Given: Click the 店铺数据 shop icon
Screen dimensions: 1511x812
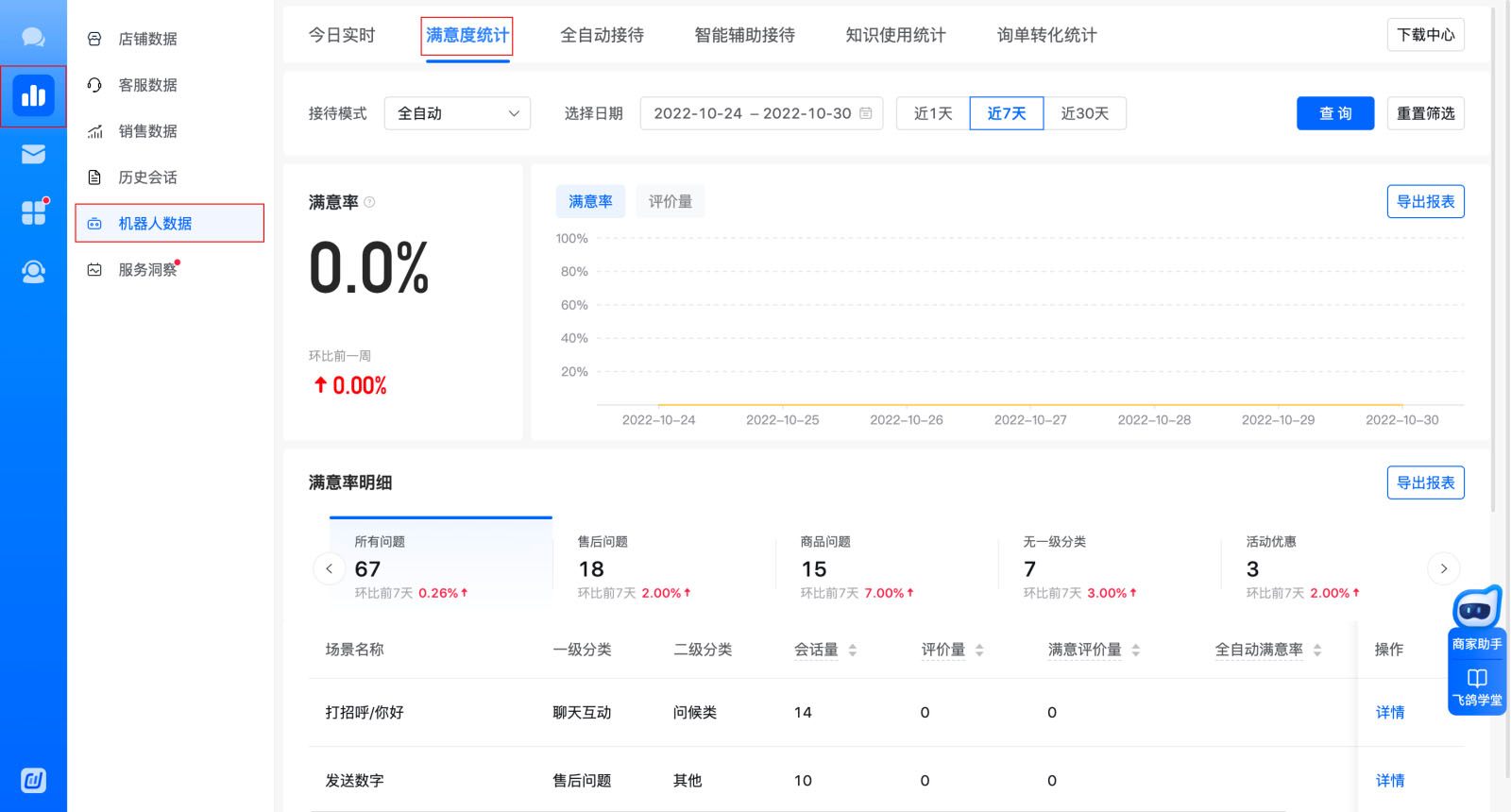Looking at the screenshot, I should pos(94,39).
